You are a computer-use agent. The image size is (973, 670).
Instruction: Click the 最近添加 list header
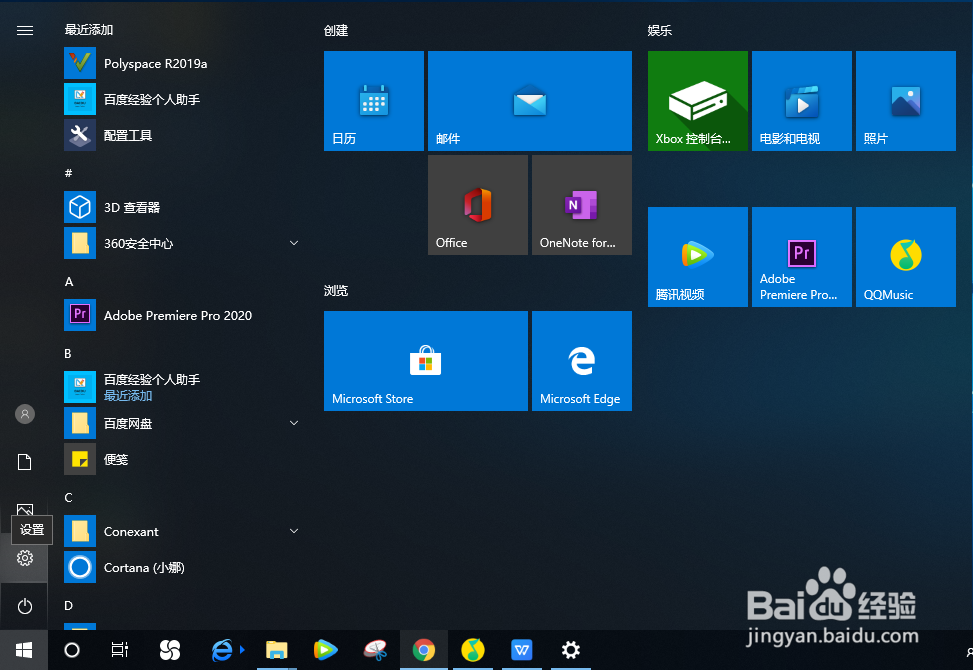click(89, 30)
